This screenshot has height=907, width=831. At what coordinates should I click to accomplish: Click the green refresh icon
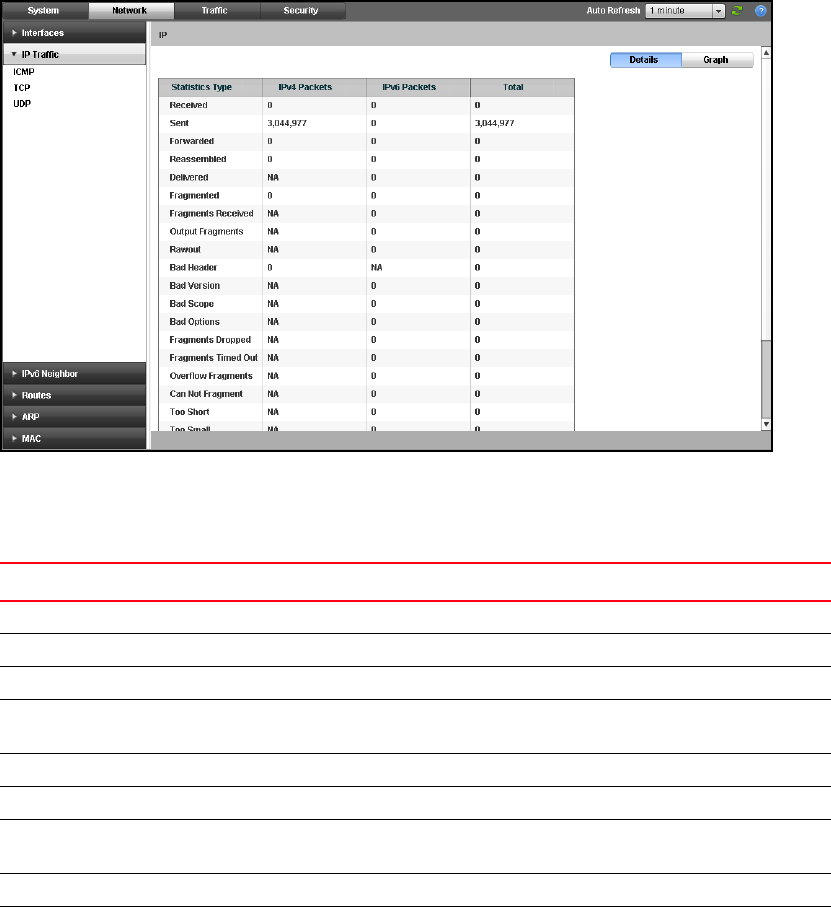[737, 10]
